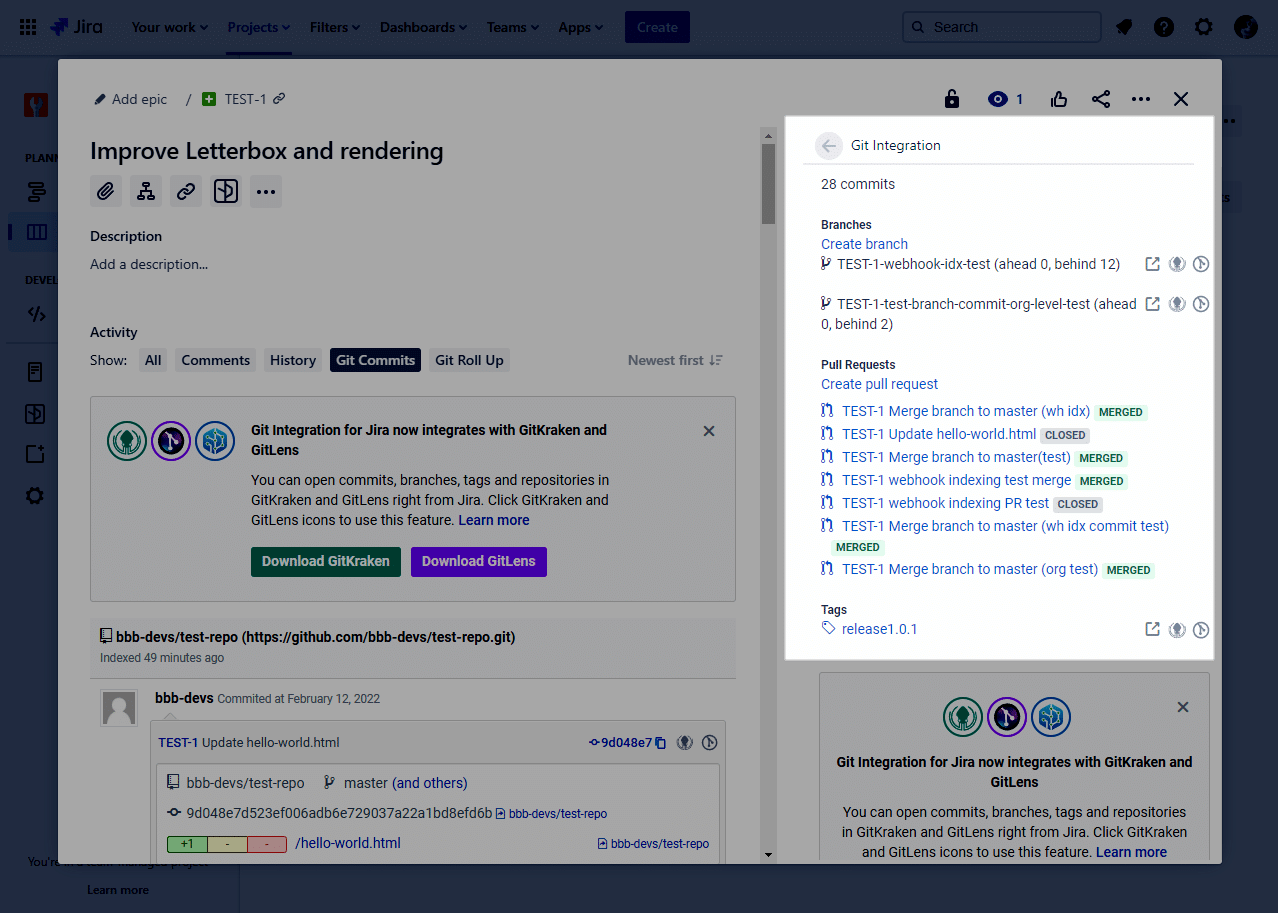Copy commit hash 9d048e7 icon

click(x=661, y=743)
